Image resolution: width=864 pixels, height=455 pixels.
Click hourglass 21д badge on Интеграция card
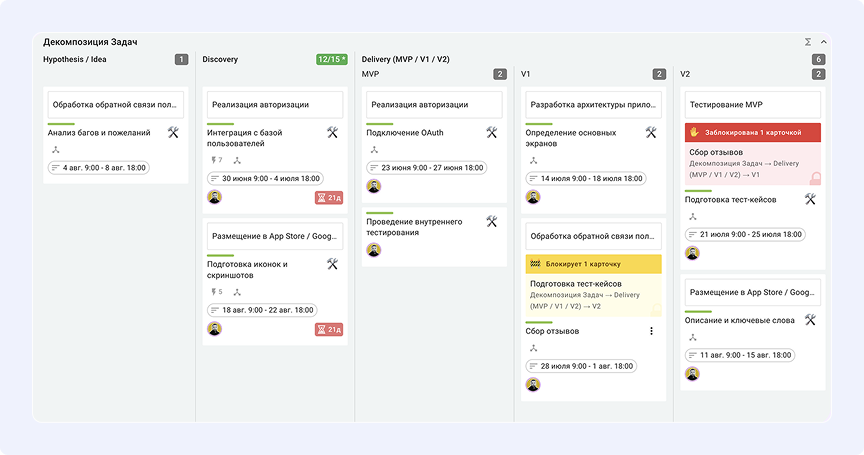329,198
